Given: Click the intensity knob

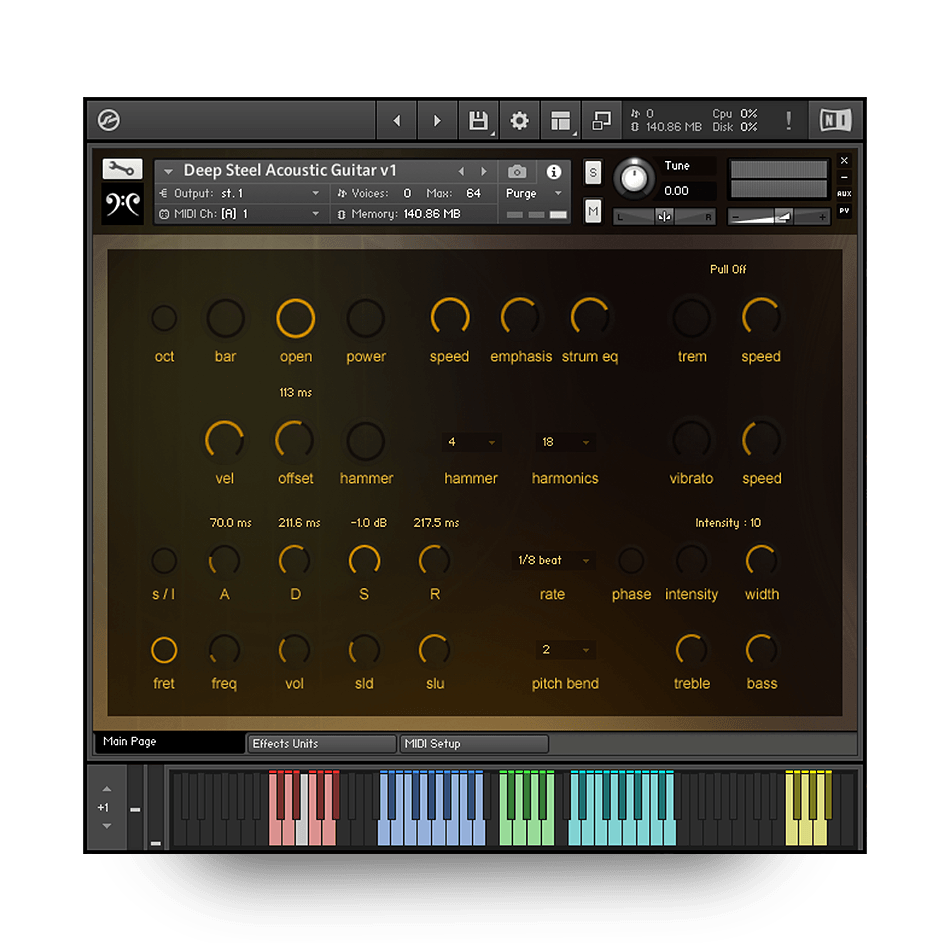Looking at the screenshot, I should coord(691,560).
